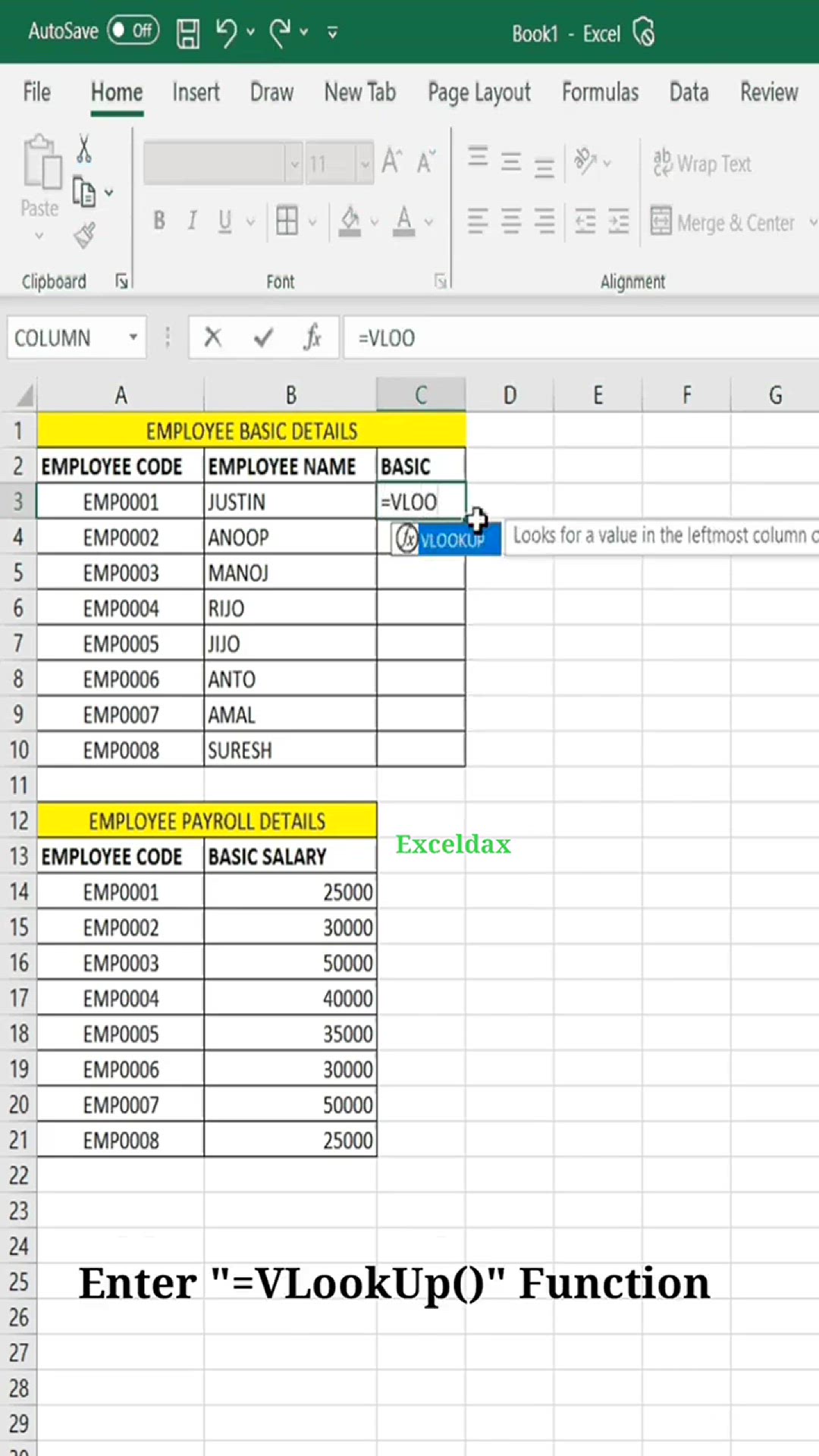Screen dimensions: 819x1456
Task: Confirm formula with the checkmark Enter button
Action: (x=263, y=337)
